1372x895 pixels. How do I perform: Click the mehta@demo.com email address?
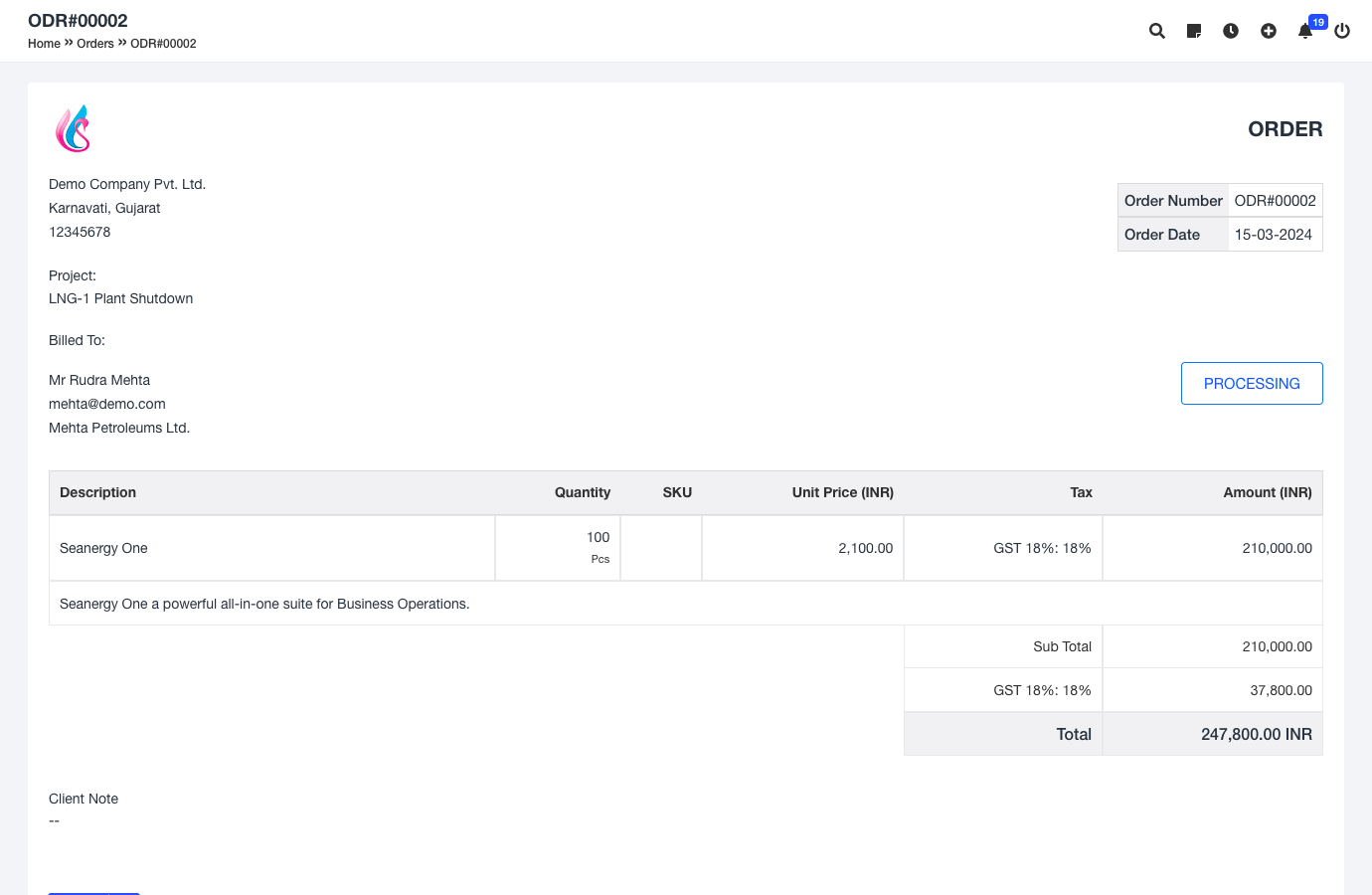pyautogui.click(x=107, y=404)
